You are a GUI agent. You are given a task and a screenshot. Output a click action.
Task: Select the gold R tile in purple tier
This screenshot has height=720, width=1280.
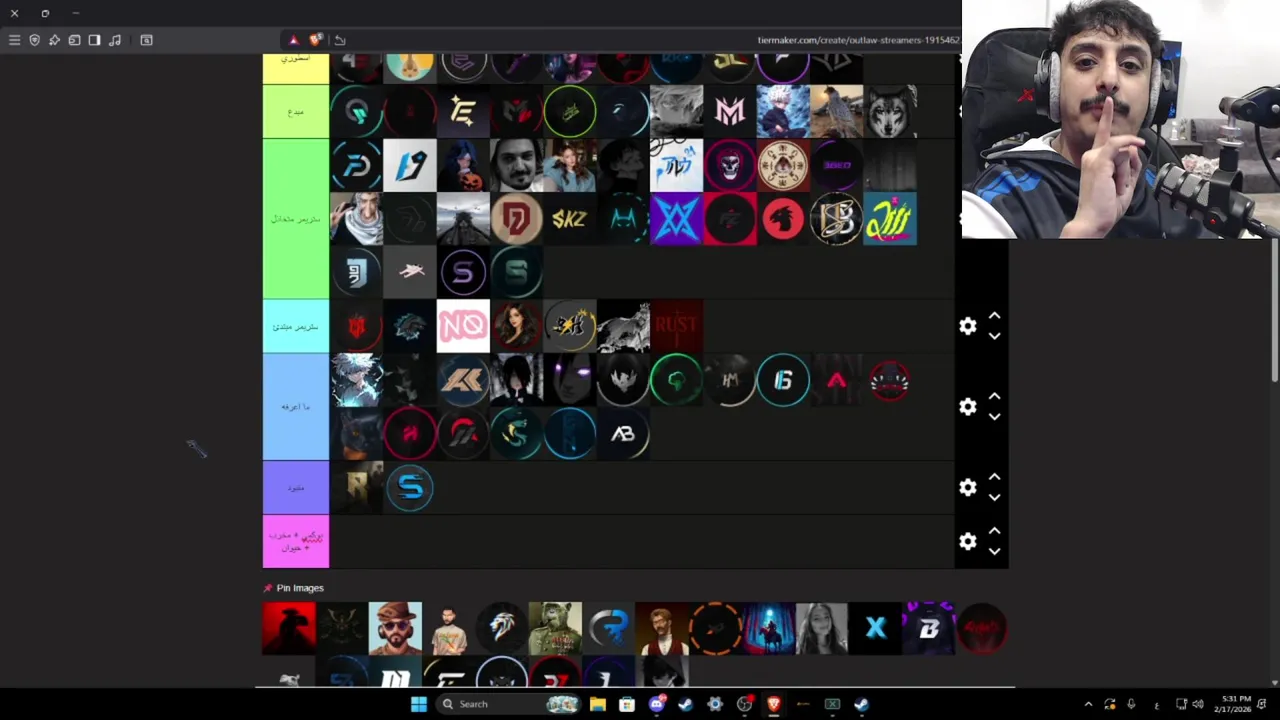pyautogui.click(x=357, y=488)
